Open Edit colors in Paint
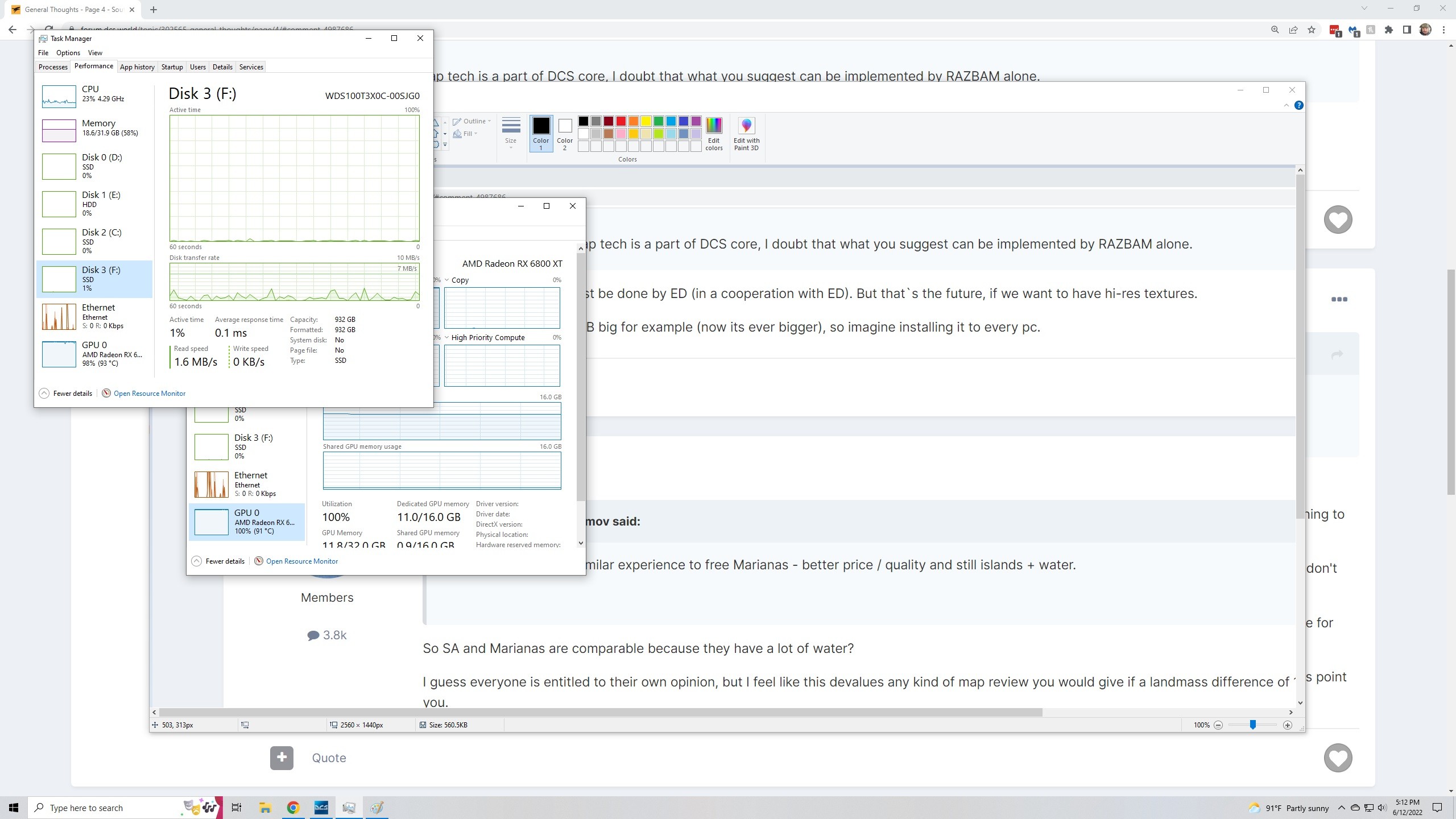 [x=714, y=134]
